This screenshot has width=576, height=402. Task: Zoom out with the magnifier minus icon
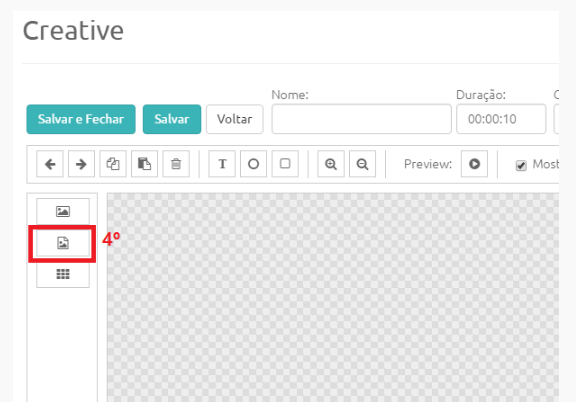tap(363, 164)
